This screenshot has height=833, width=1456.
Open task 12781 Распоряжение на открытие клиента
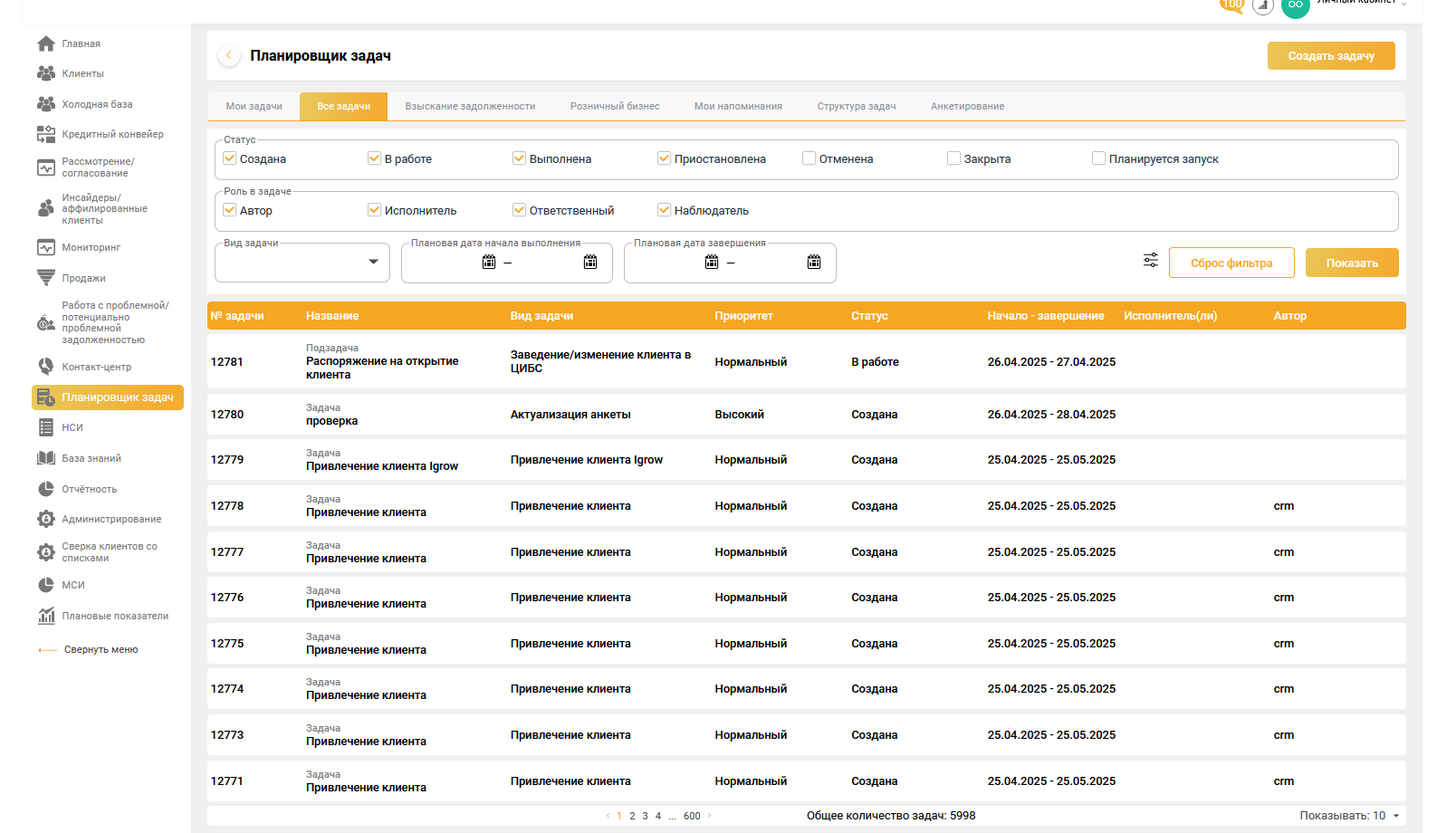(x=806, y=361)
